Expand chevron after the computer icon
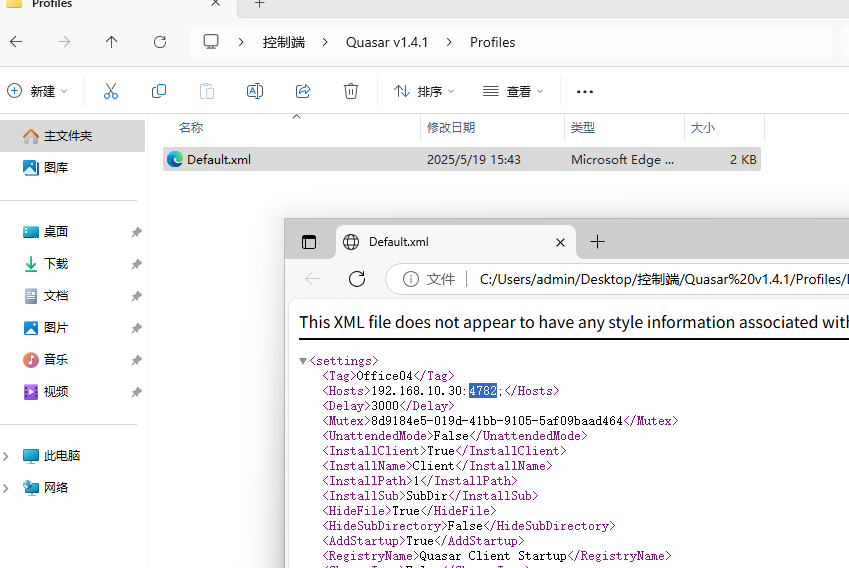849x568 pixels. tap(241, 42)
